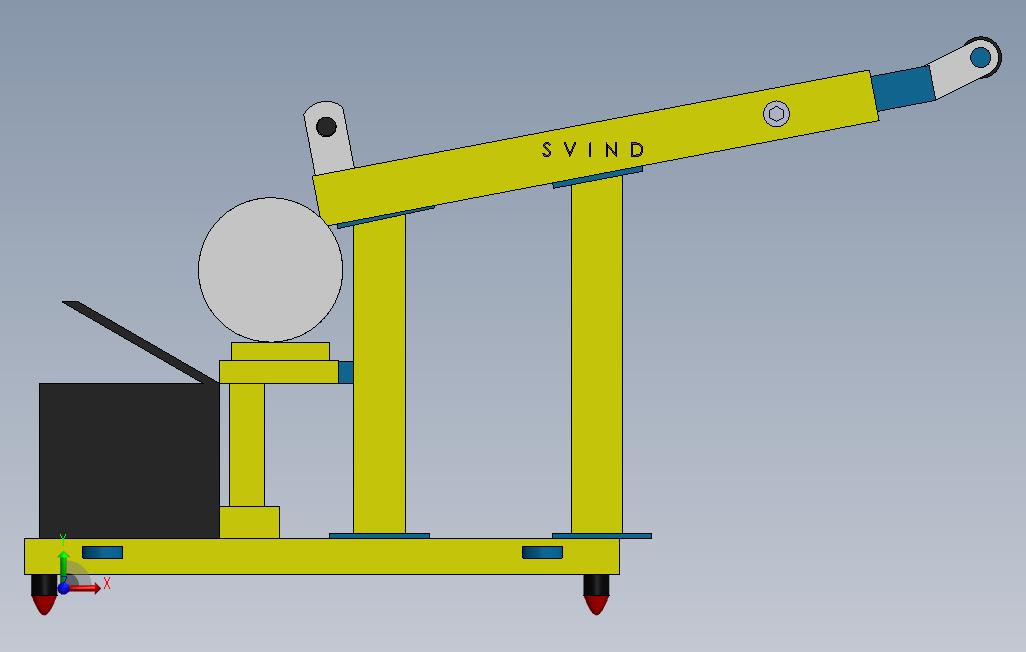1026x652 pixels.
Task: Select the blue pin in the arm-end lug
Action: (x=980, y=58)
